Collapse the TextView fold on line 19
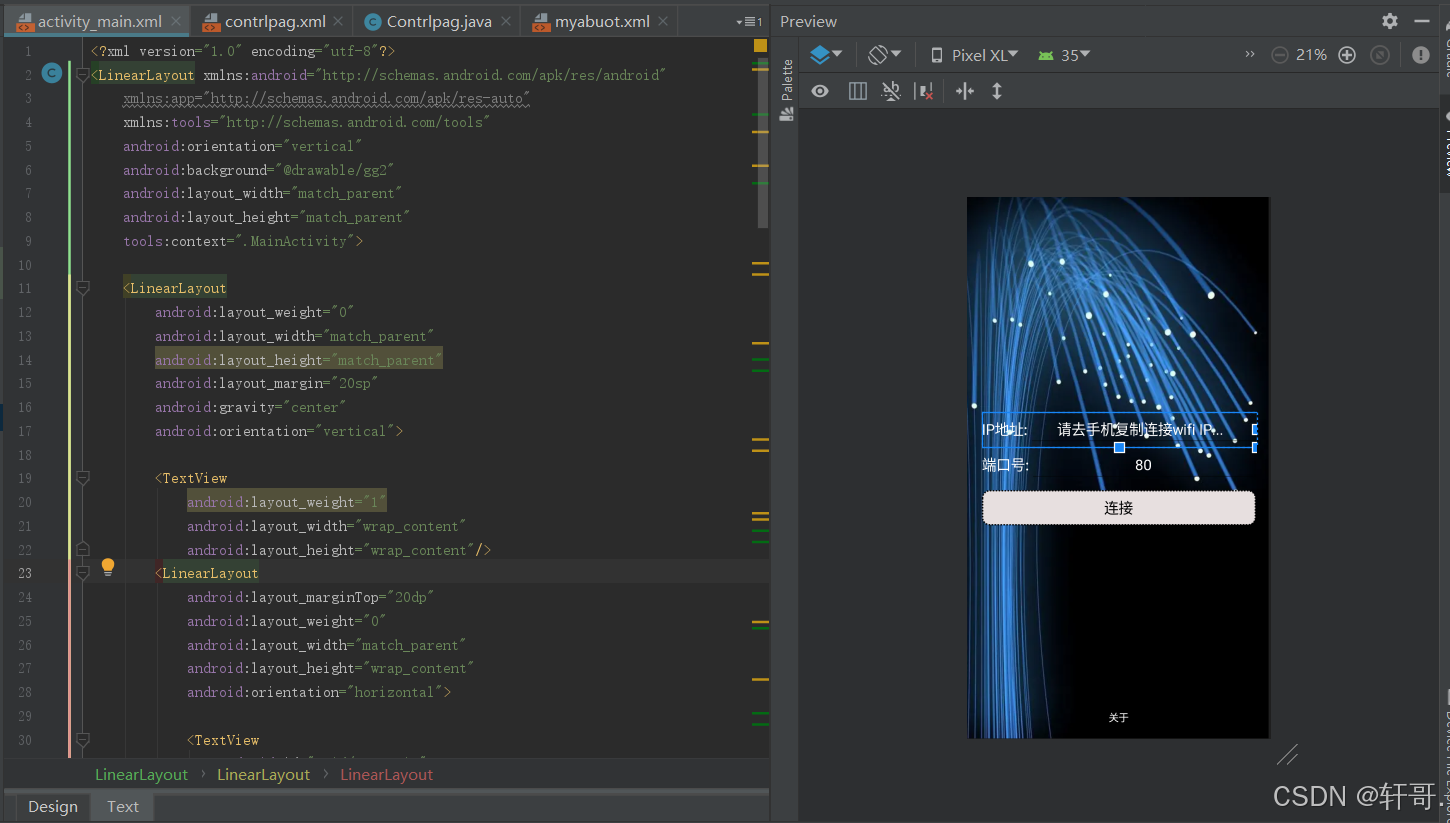This screenshot has width=1450, height=823. pos(83,478)
